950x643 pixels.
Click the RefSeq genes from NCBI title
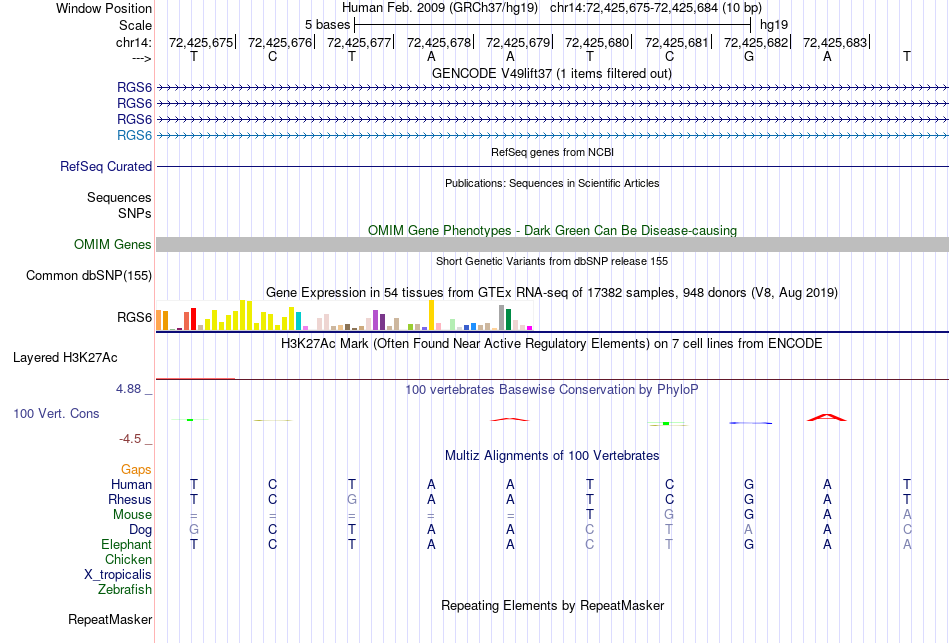(552, 152)
